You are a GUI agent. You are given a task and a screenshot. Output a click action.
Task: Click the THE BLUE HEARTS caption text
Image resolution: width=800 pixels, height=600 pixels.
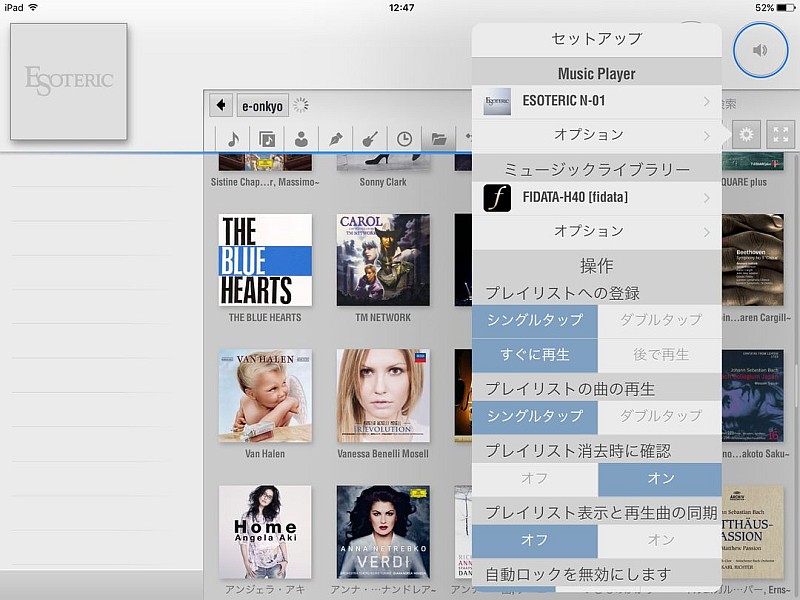point(265,317)
